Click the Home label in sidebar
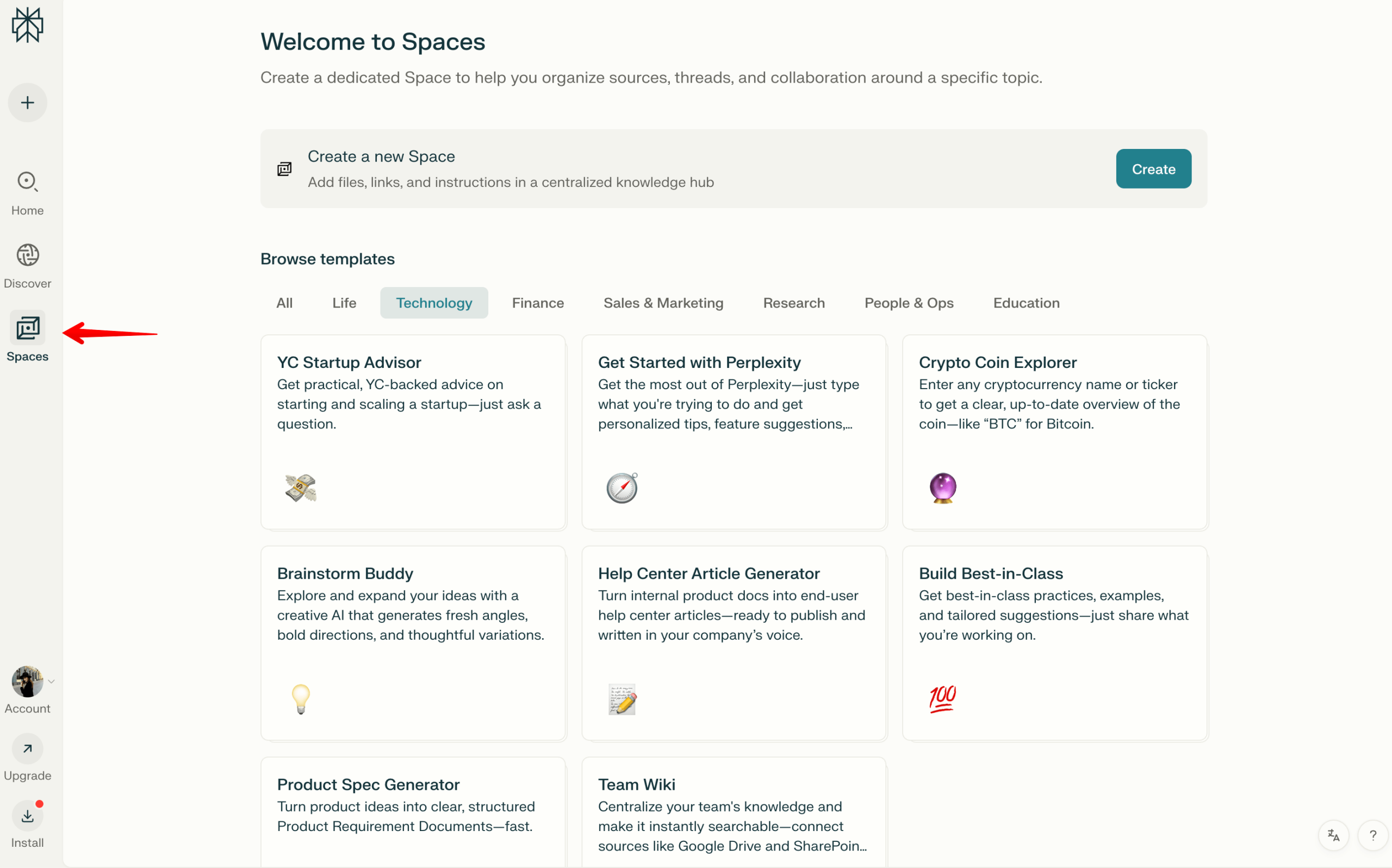 pyautogui.click(x=28, y=210)
